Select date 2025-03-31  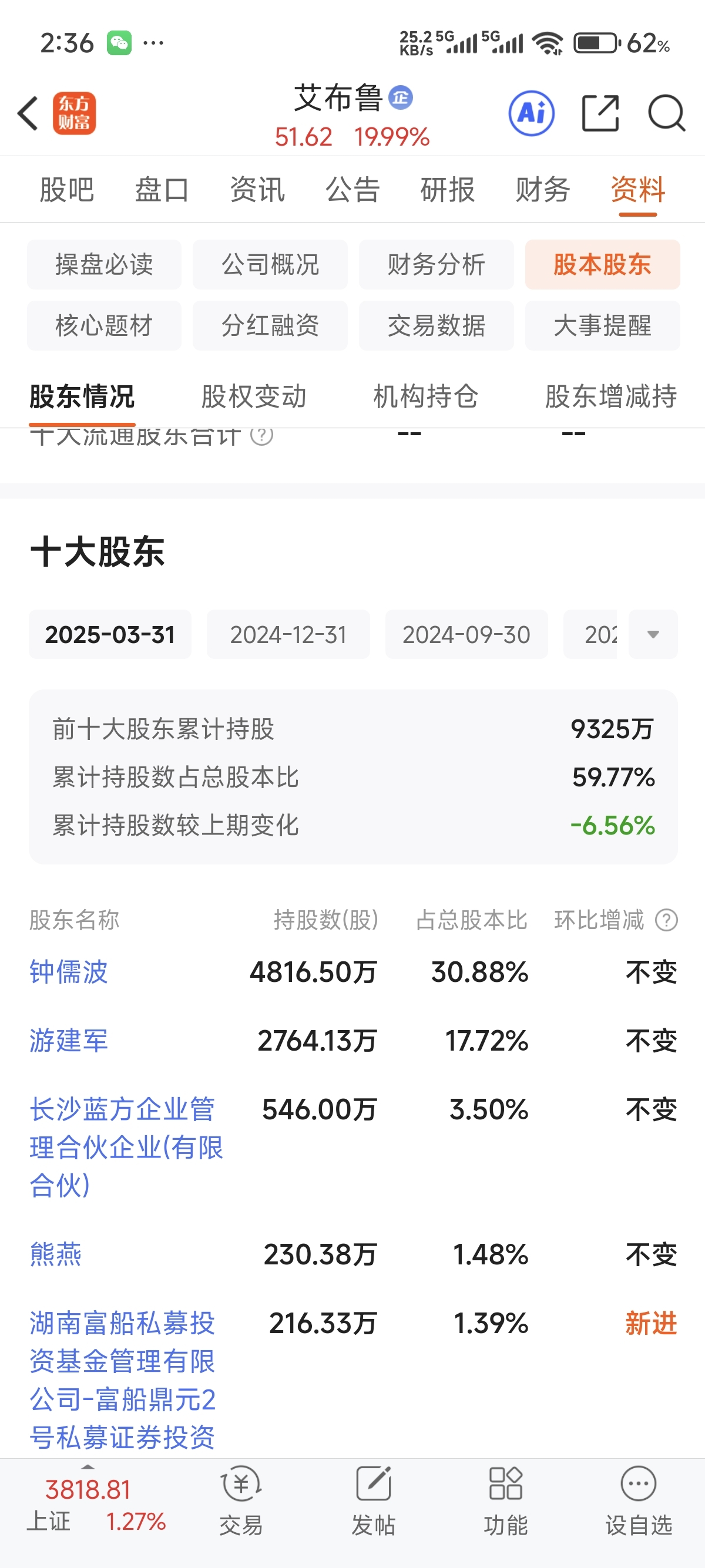(110, 634)
